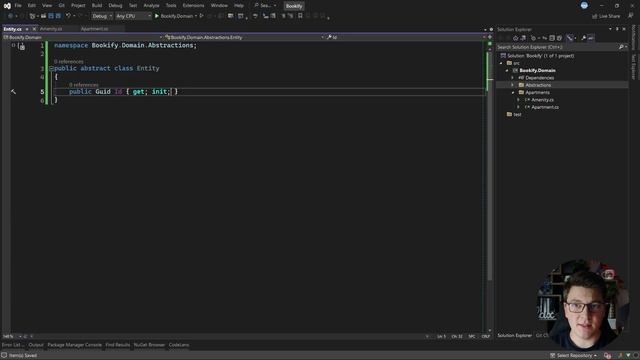Open the Output tab
The height and width of the screenshot is (360, 640).
(x=36, y=345)
